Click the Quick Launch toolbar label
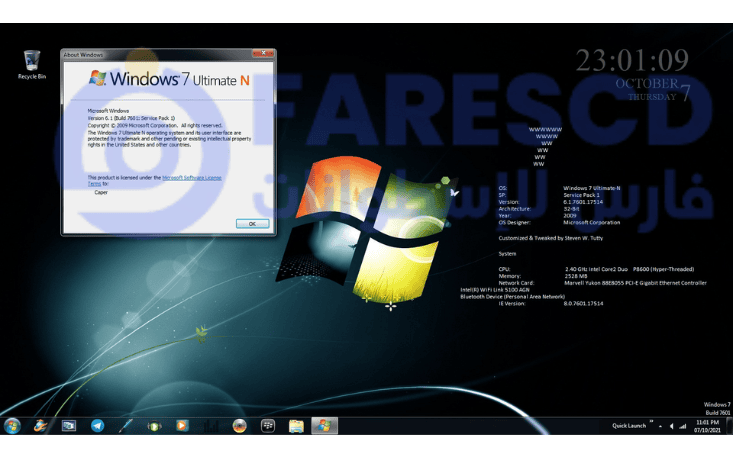This screenshot has width=738, height=458. pyautogui.click(x=629, y=426)
